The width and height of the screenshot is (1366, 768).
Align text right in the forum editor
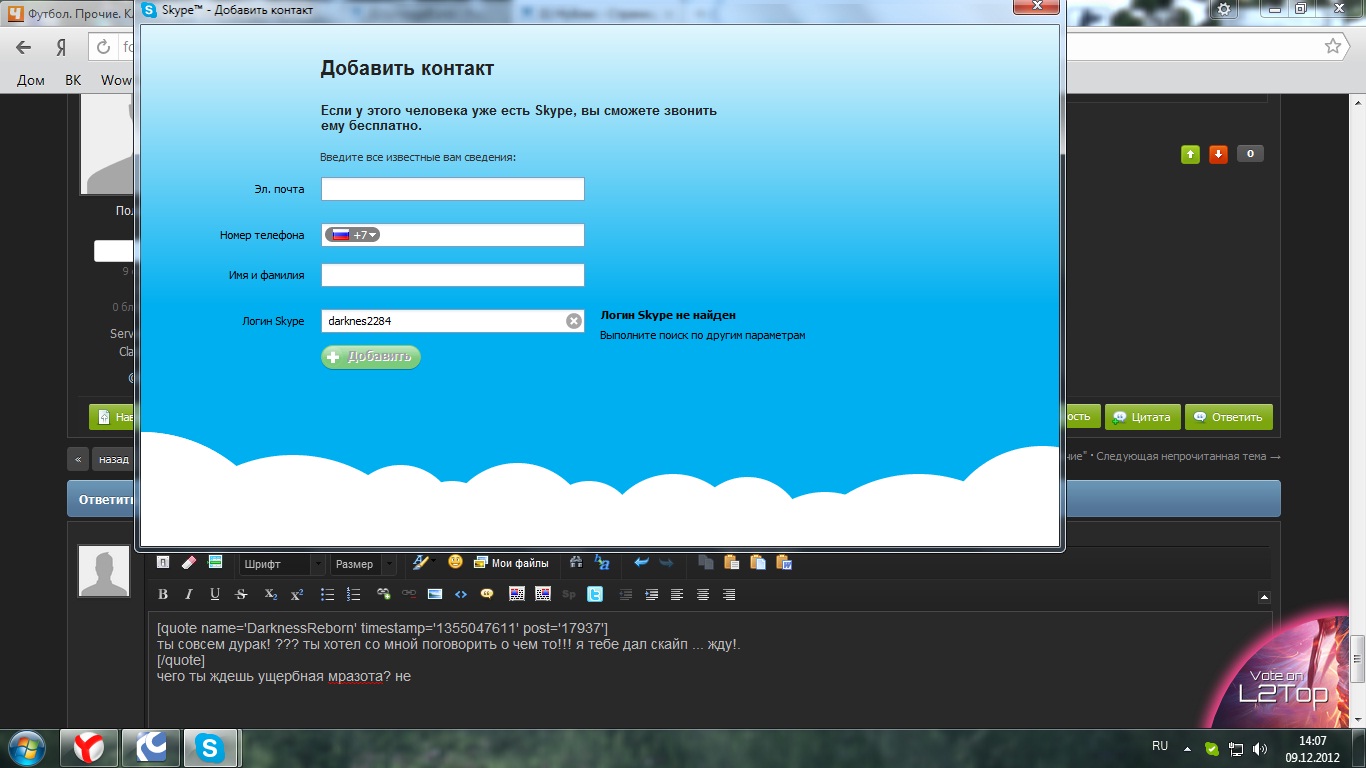pyautogui.click(x=729, y=594)
